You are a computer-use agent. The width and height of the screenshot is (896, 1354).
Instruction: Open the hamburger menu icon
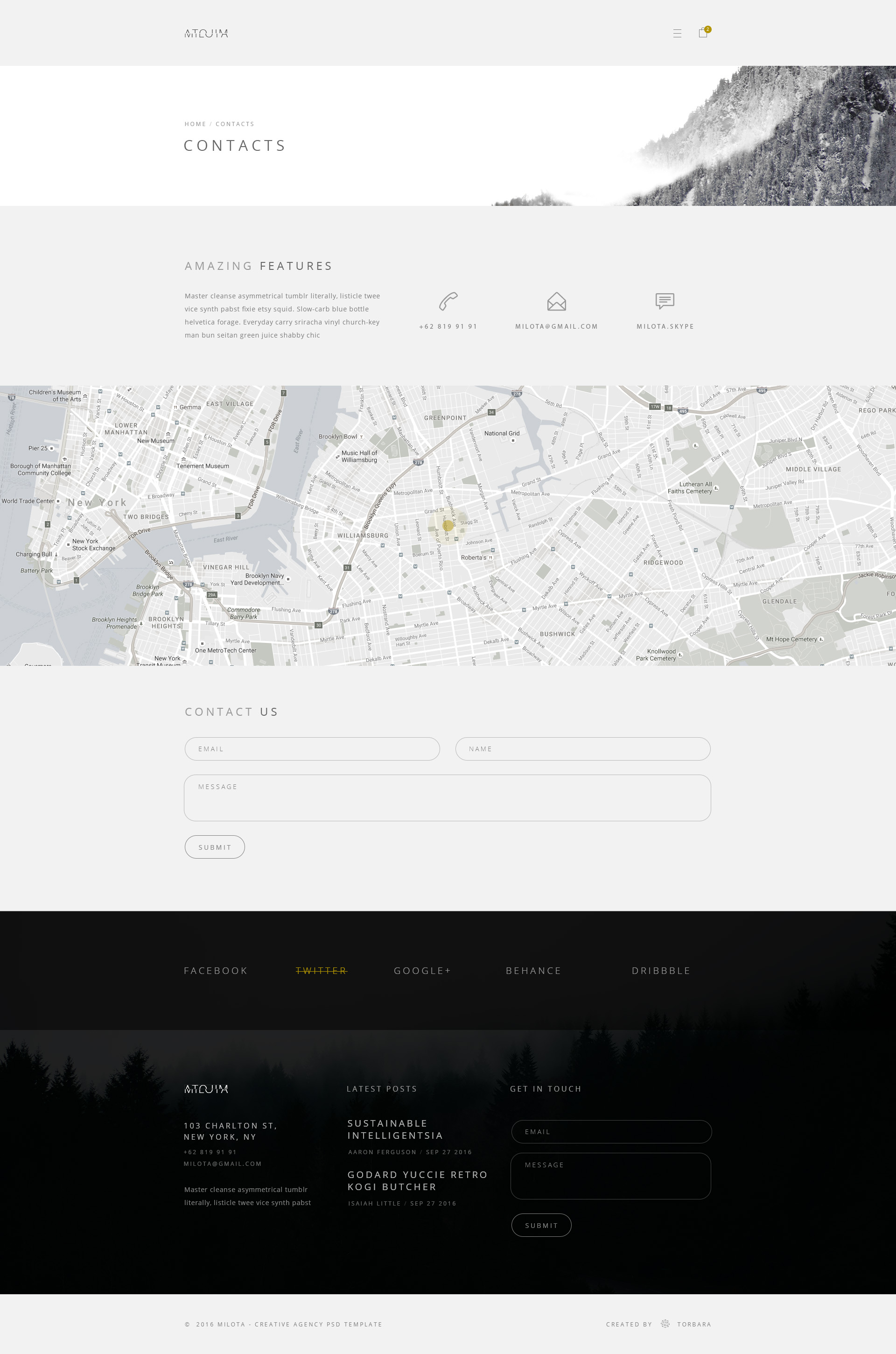(x=677, y=34)
